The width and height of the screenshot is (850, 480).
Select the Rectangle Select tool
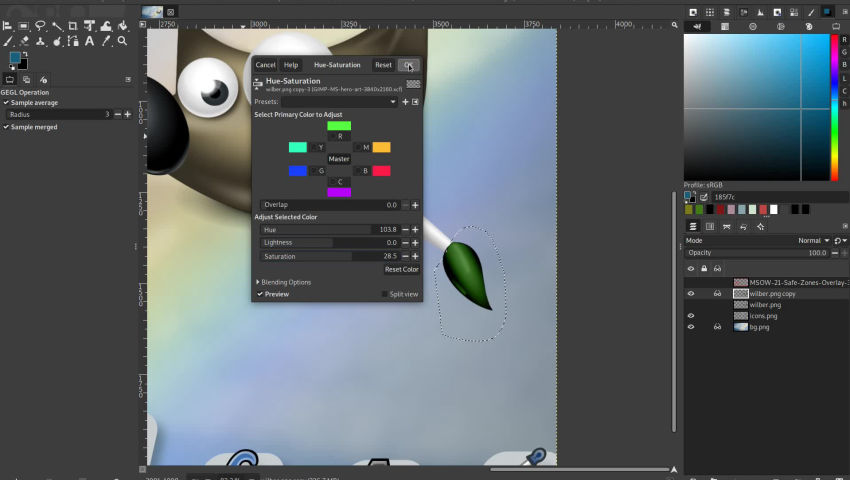(24, 25)
